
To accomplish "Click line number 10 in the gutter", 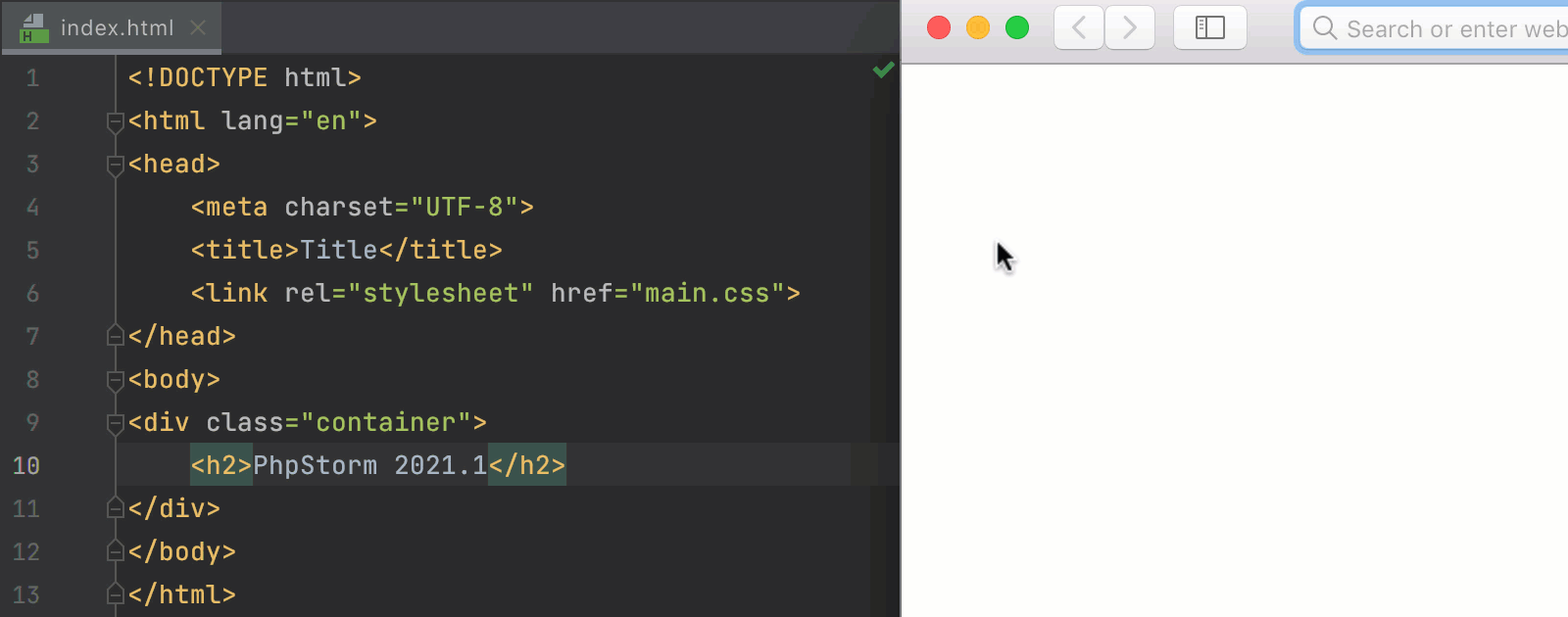I will pos(26,466).
